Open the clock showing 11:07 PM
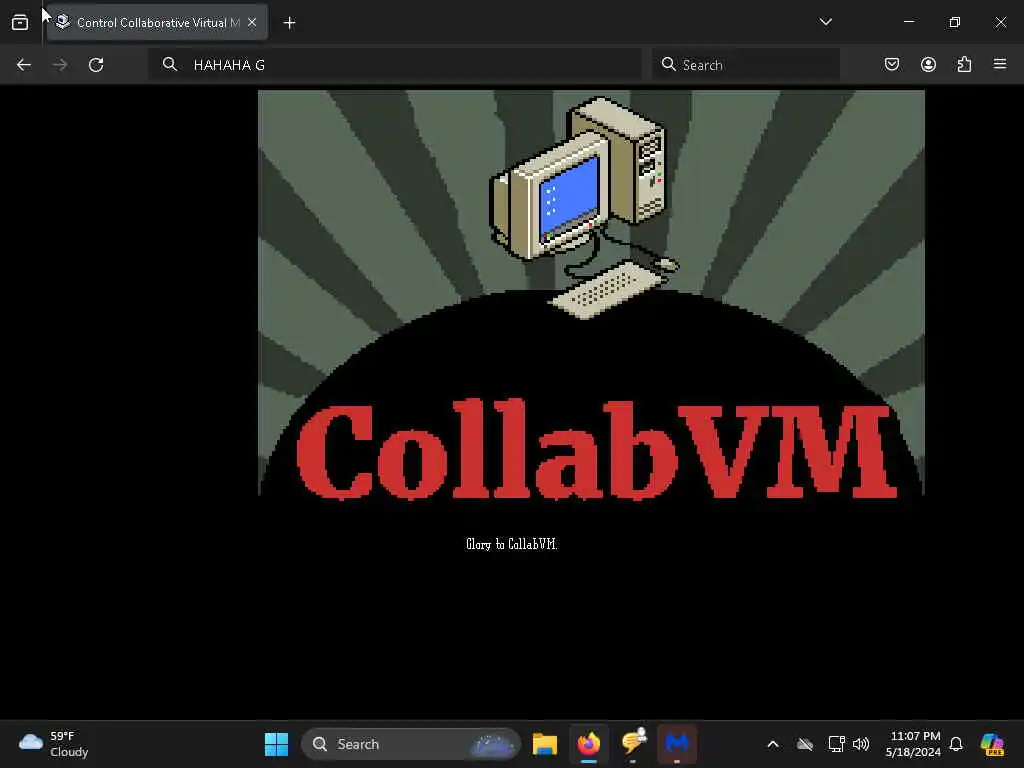Screen dimensions: 1024x768 913,744
